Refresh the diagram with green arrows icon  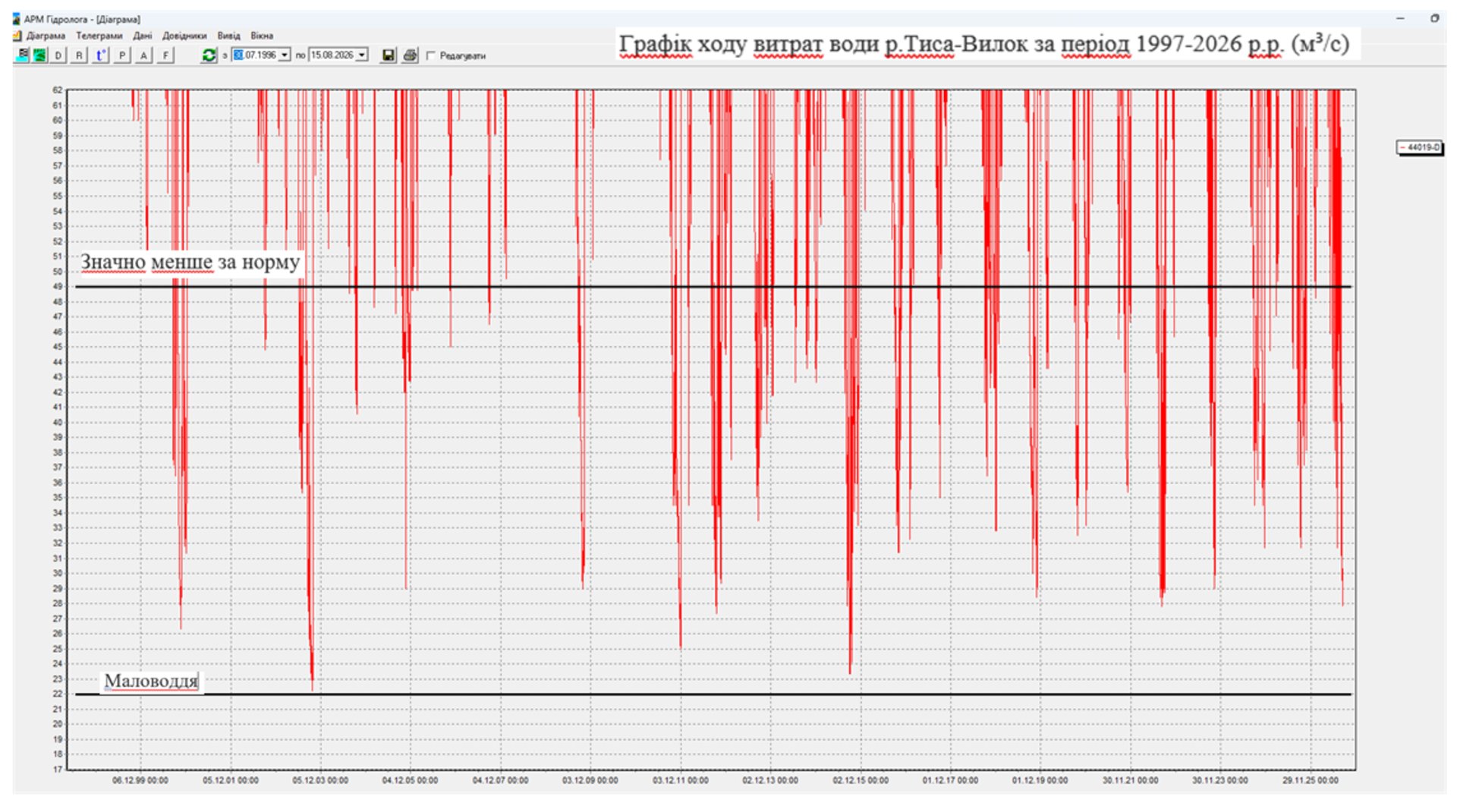(x=209, y=55)
